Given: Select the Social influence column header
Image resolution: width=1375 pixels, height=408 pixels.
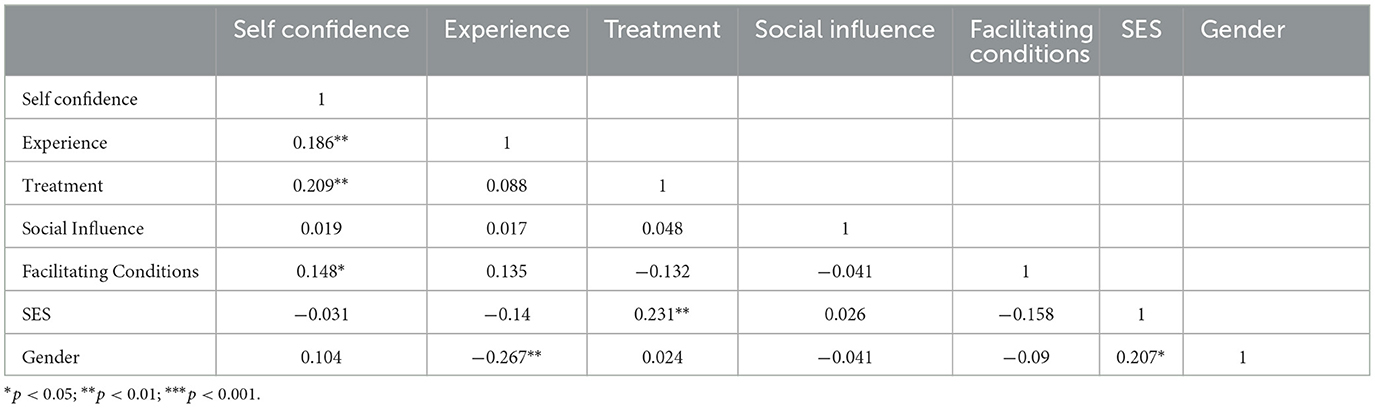Looking at the screenshot, I should pos(844,30).
